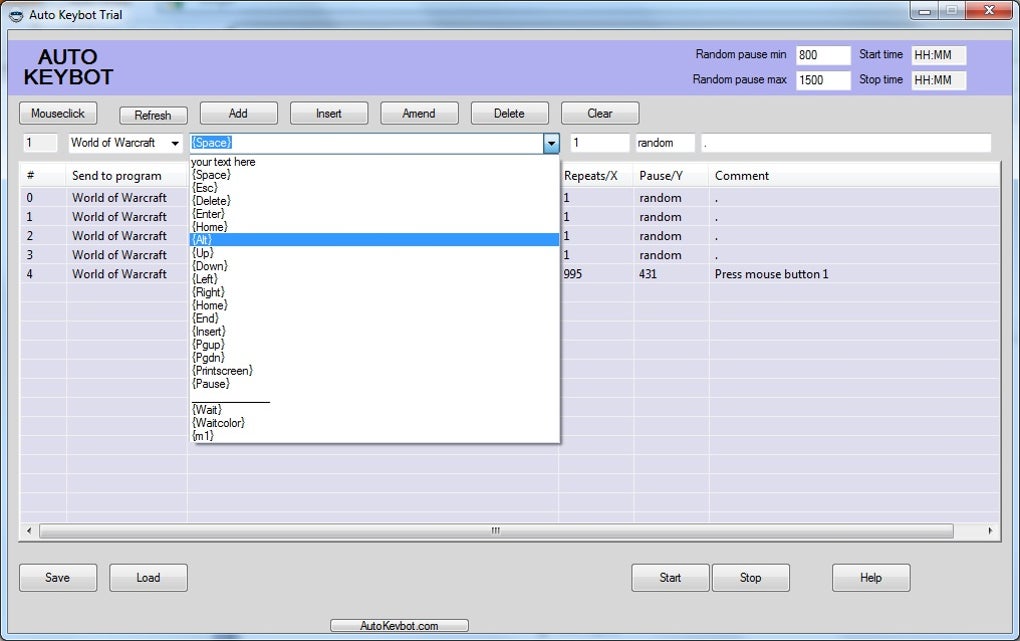Set the Stop time HH:MM field
Image resolution: width=1020 pixels, height=641 pixels.
pos(939,80)
